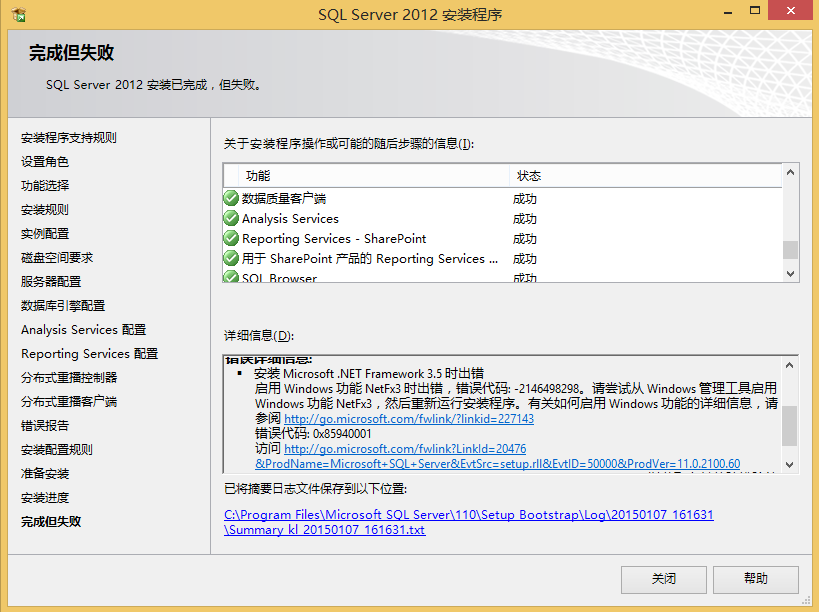819x612 pixels.
Task: Click the green check icon beside 数据质量客户端
Action: tap(231, 198)
